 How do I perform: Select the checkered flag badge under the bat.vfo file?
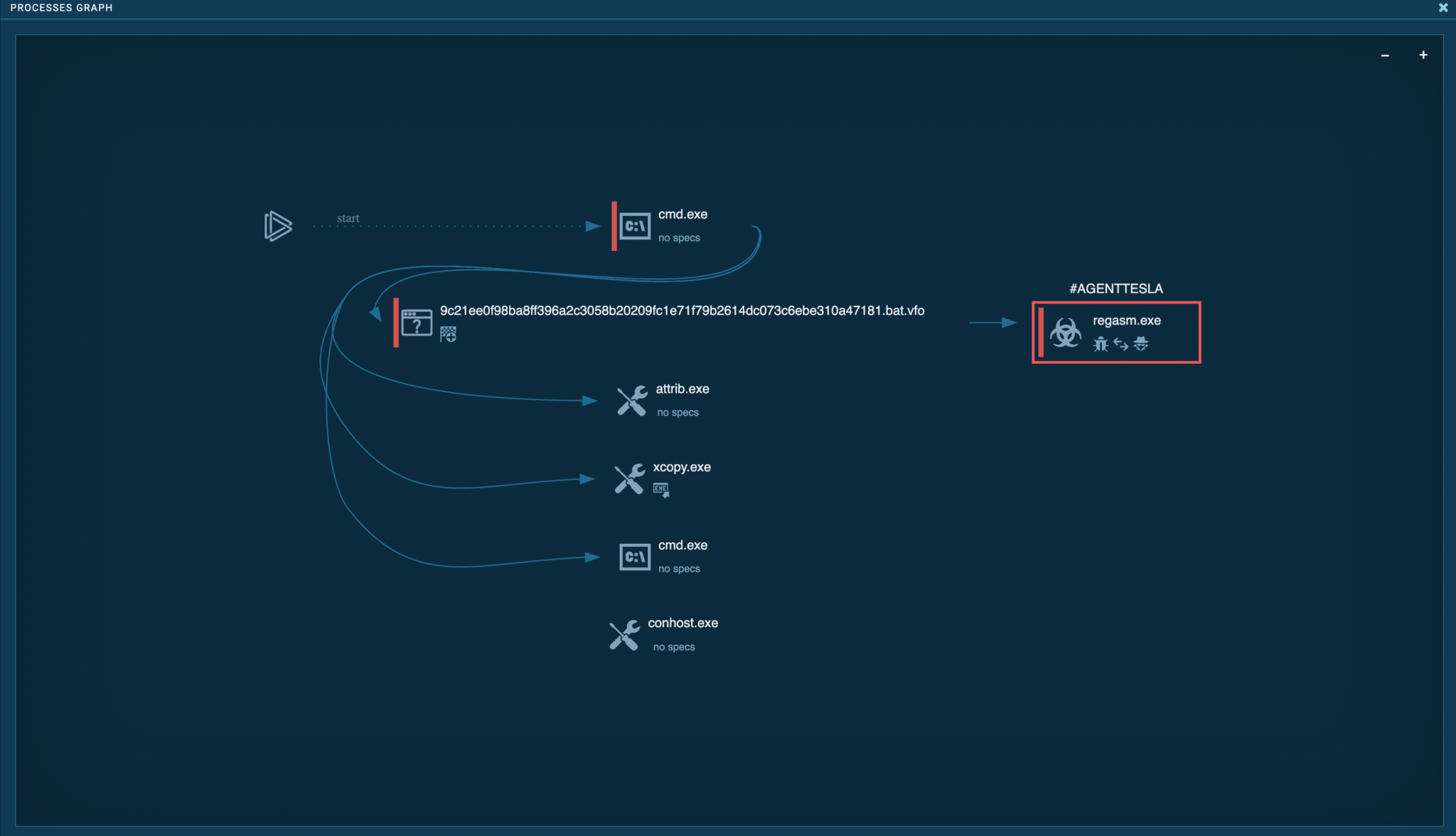point(449,333)
